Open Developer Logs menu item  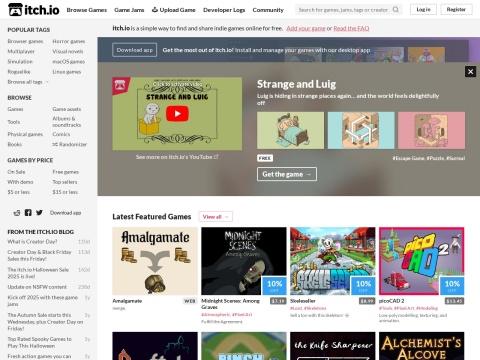pyautogui.click(x=224, y=10)
